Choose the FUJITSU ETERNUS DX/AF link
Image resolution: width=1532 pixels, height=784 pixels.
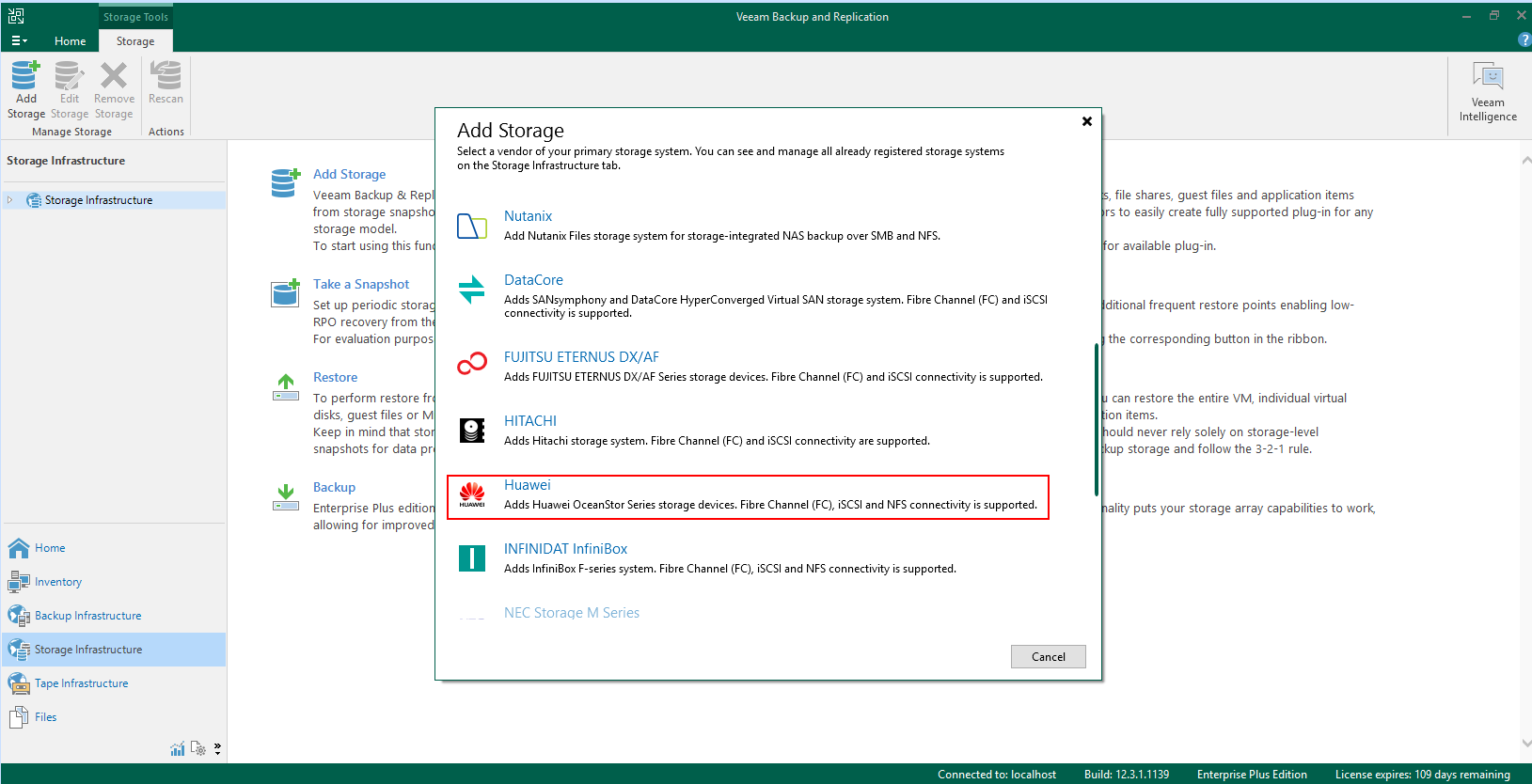581,357
